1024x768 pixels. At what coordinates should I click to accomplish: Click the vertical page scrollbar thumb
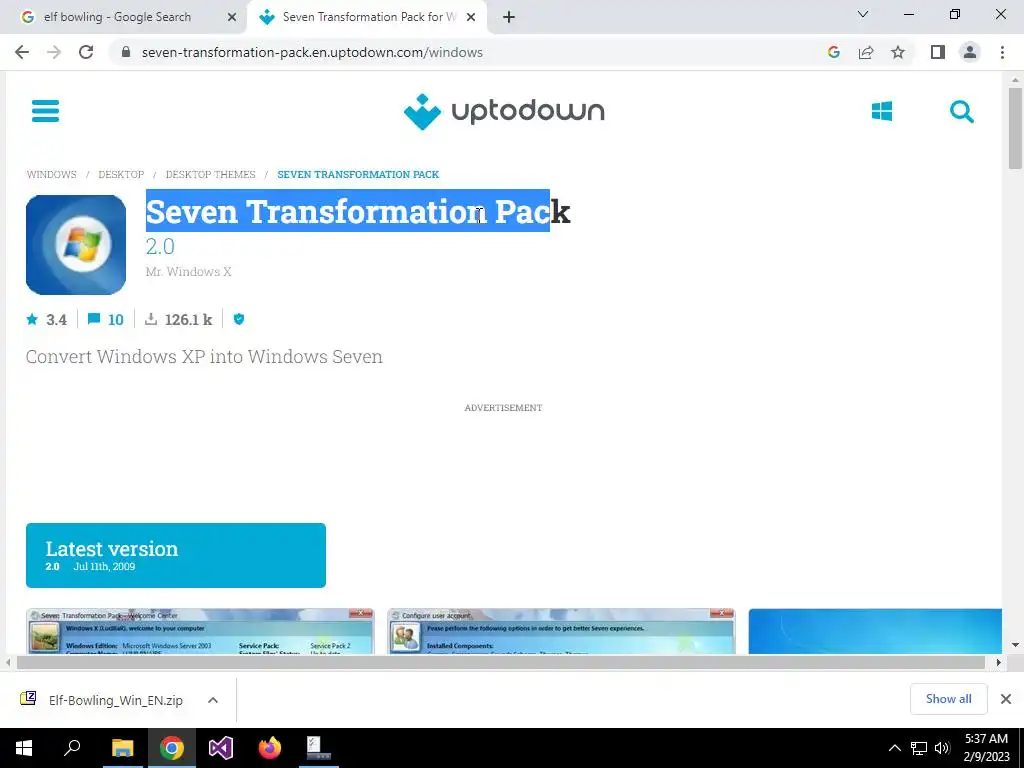[1015, 127]
